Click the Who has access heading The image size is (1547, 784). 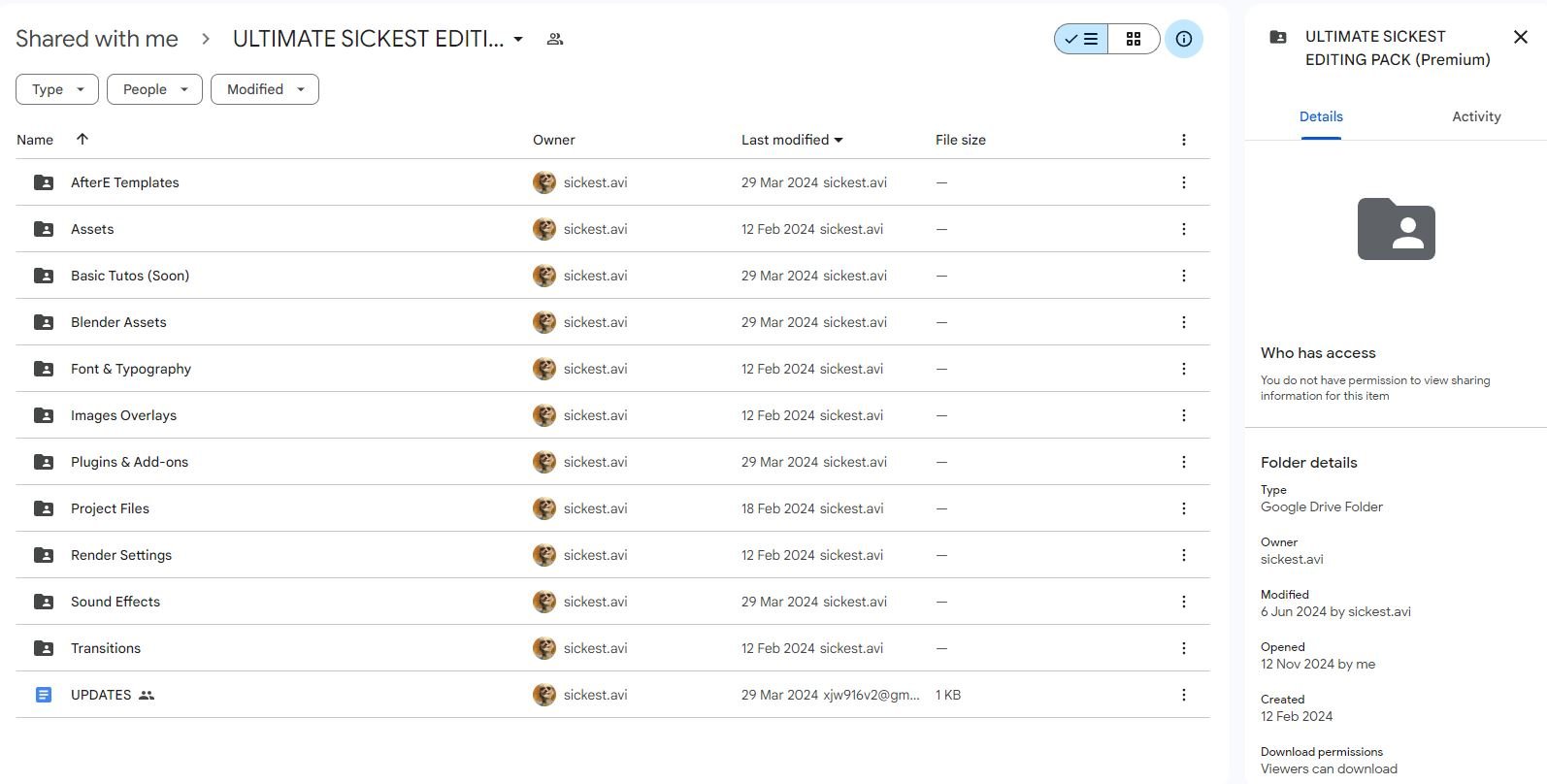click(x=1318, y=353)
